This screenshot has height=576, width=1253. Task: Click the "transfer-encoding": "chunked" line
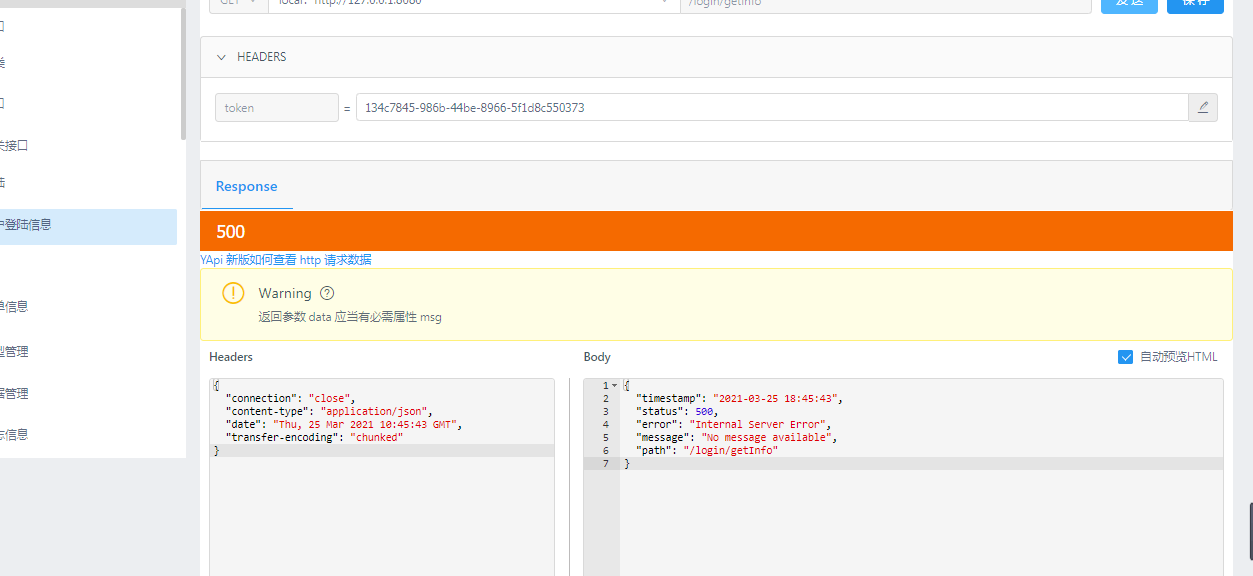tap(314, 437)
